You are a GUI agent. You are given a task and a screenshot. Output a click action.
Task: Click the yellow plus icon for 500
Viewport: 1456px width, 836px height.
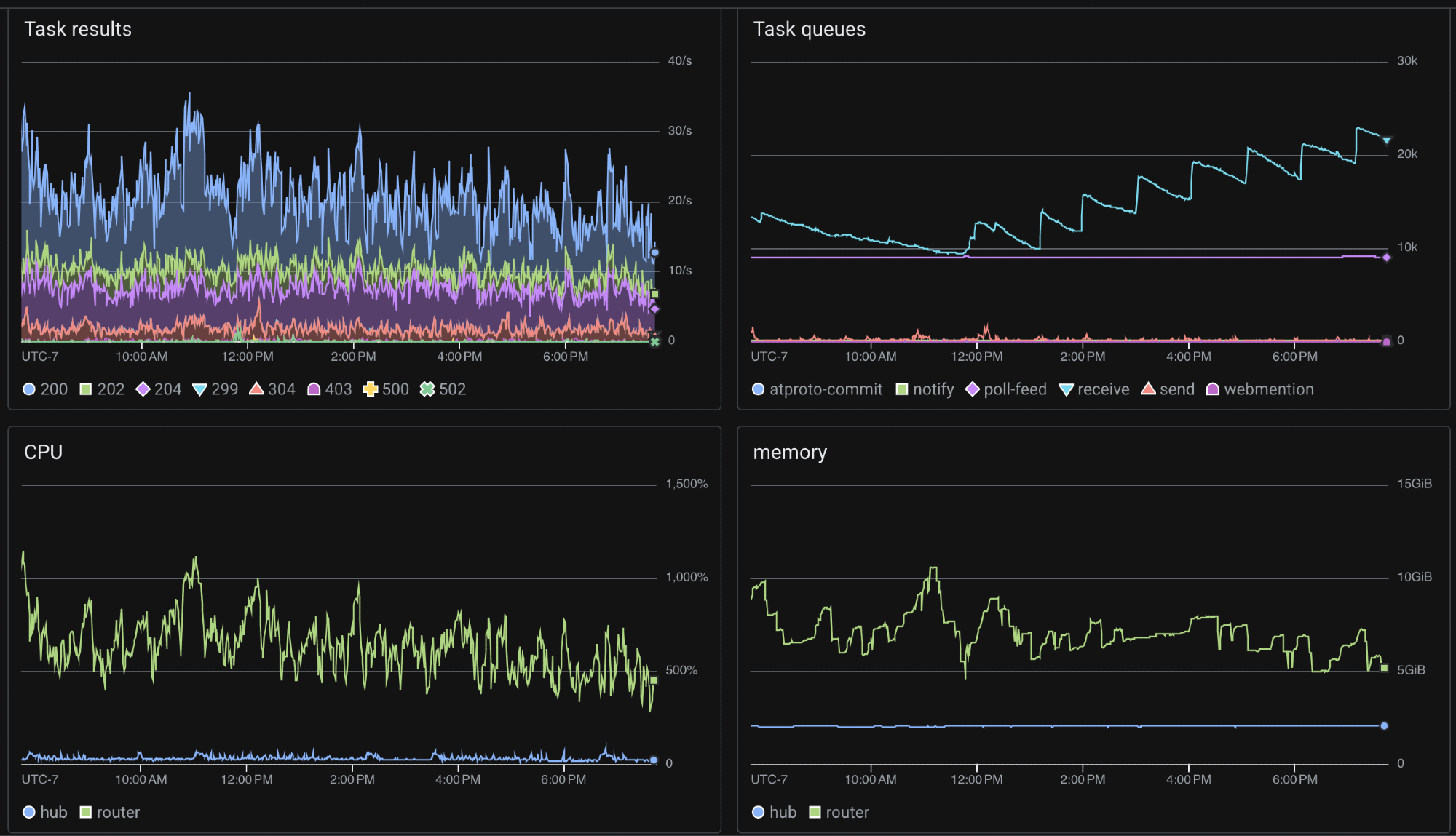[371, 389]
